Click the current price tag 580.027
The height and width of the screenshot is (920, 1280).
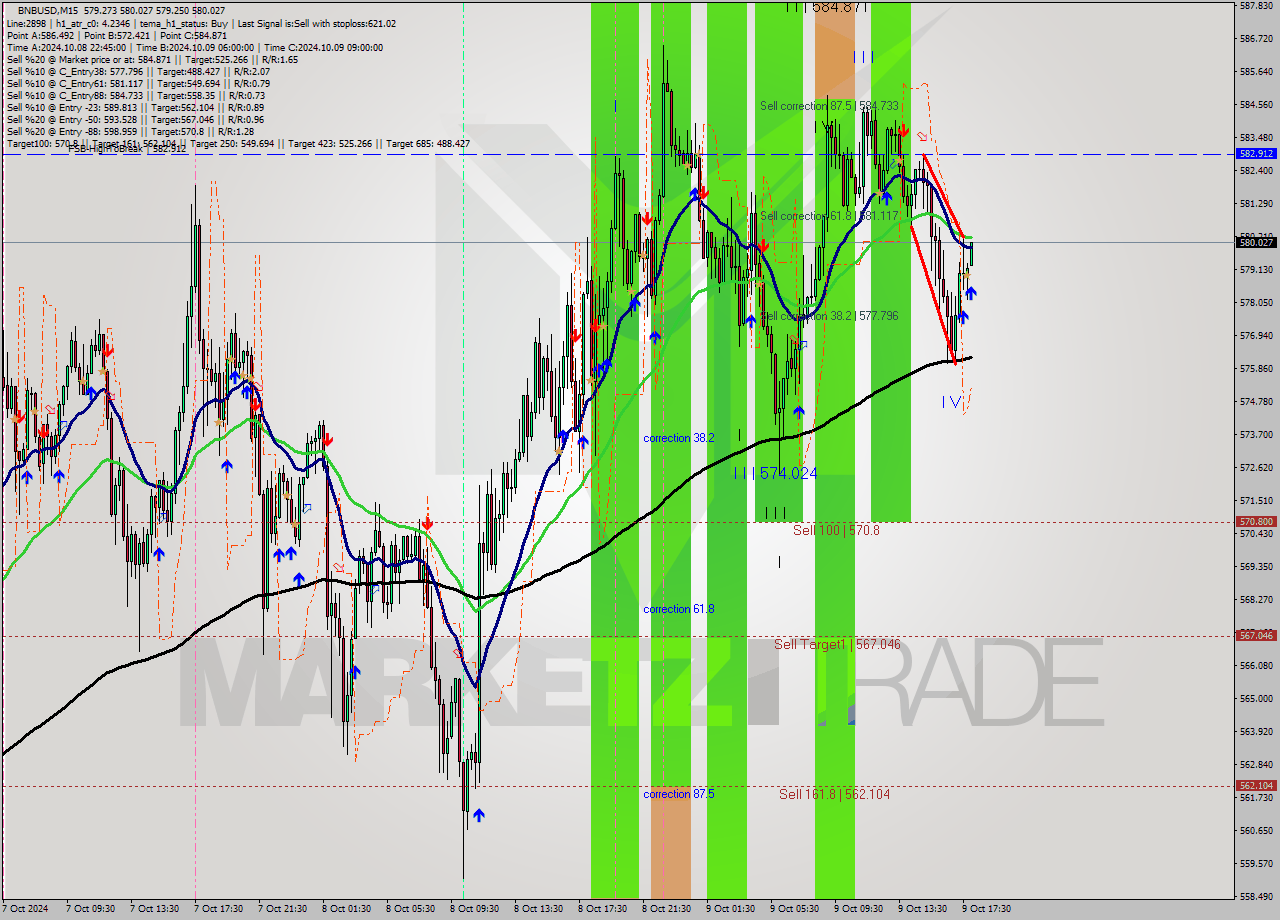[x=1256, y=242]
